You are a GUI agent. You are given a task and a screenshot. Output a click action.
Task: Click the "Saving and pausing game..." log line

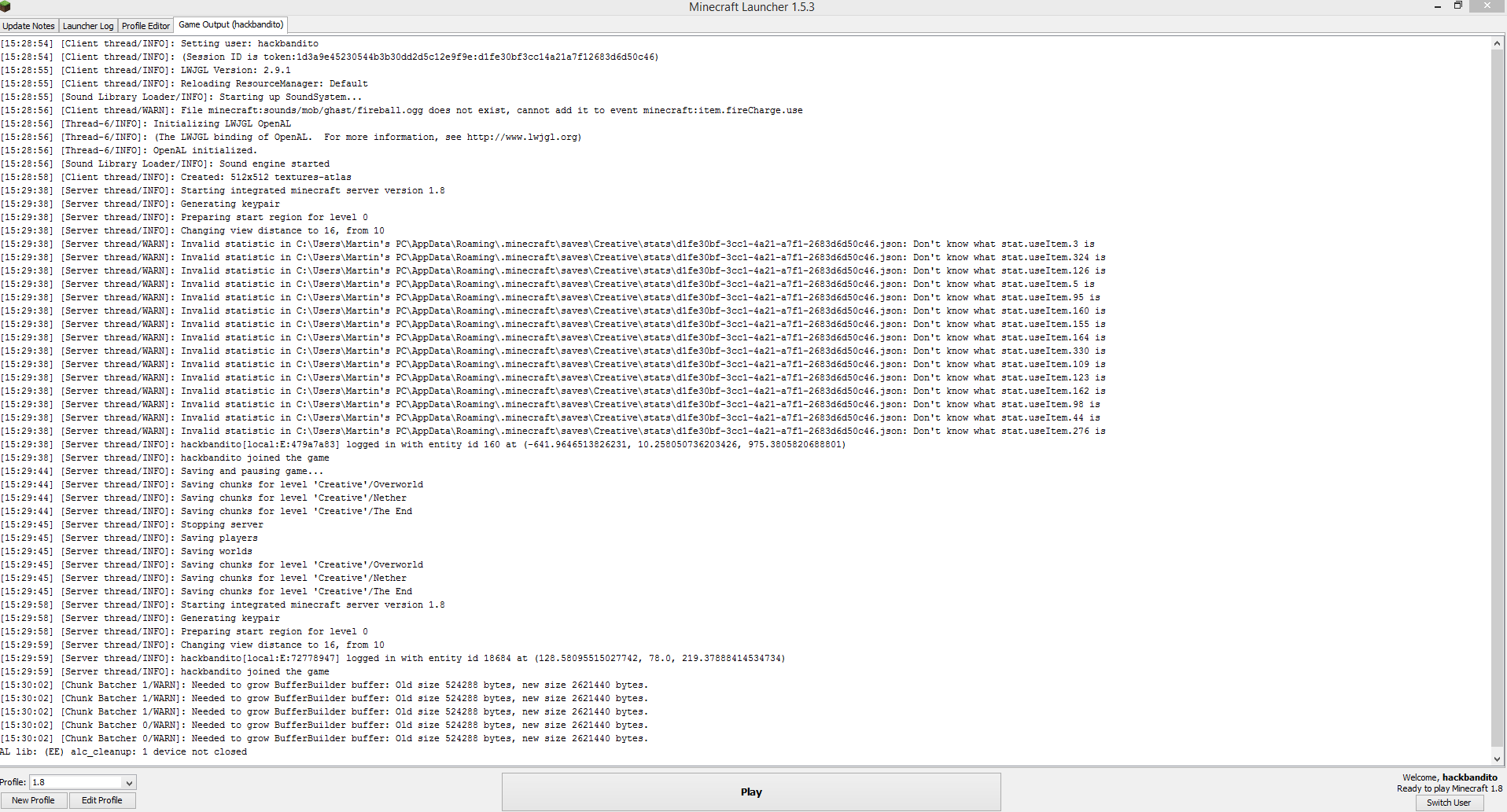(162, 472)
